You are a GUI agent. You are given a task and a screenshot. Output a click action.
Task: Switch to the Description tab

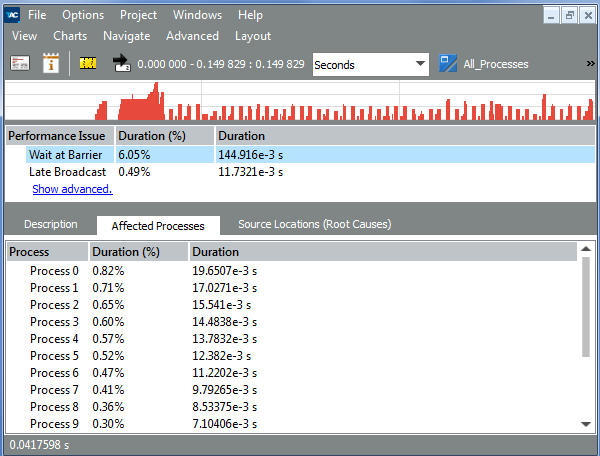point(51,224)
